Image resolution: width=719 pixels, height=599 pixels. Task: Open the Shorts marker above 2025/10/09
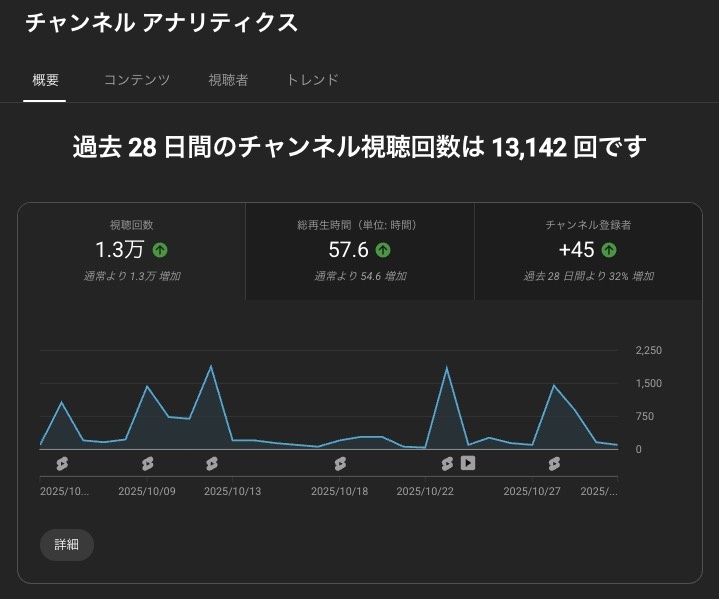tap(148, 463)
